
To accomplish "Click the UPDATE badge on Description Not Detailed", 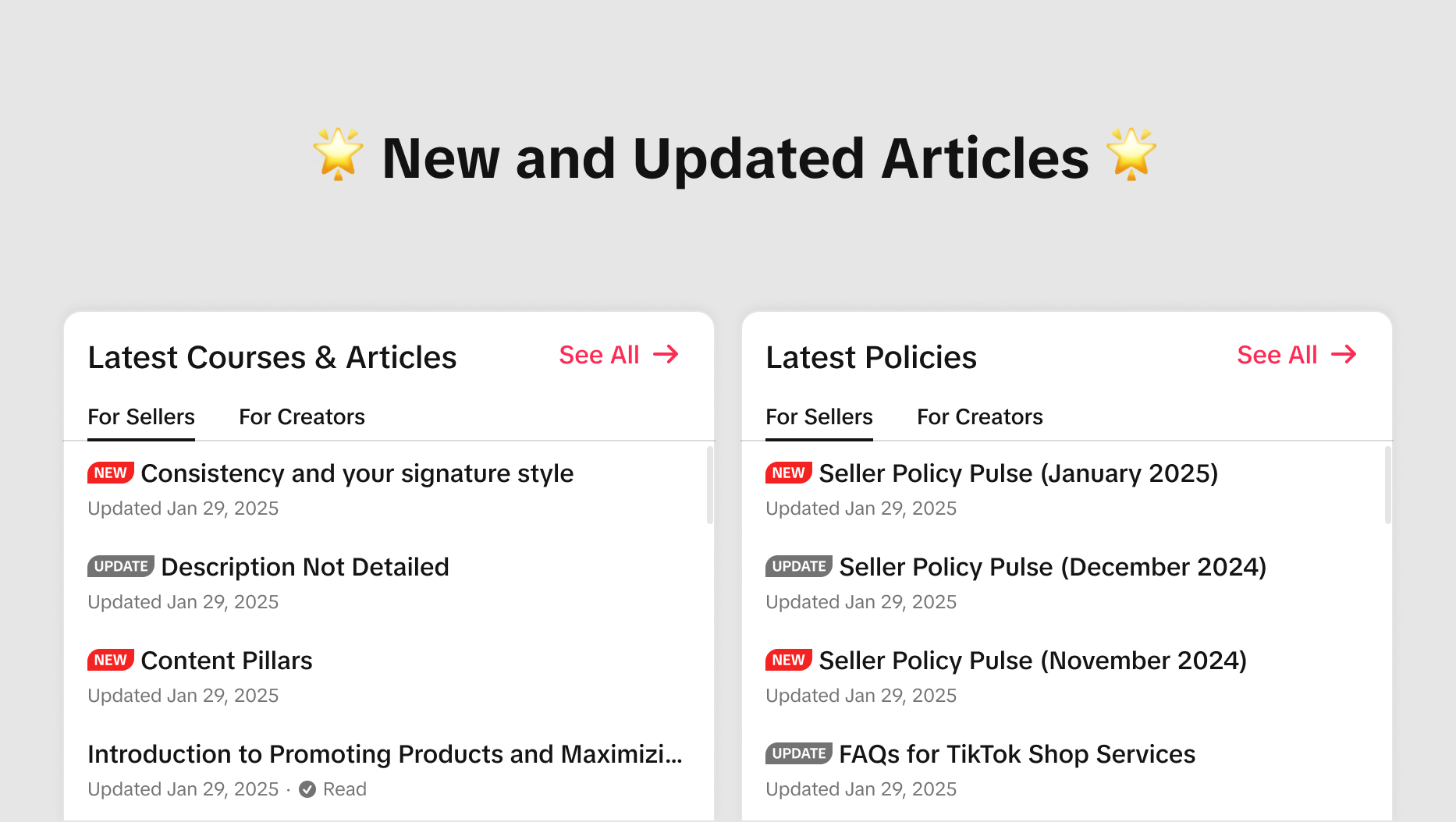I will point(120,566).
